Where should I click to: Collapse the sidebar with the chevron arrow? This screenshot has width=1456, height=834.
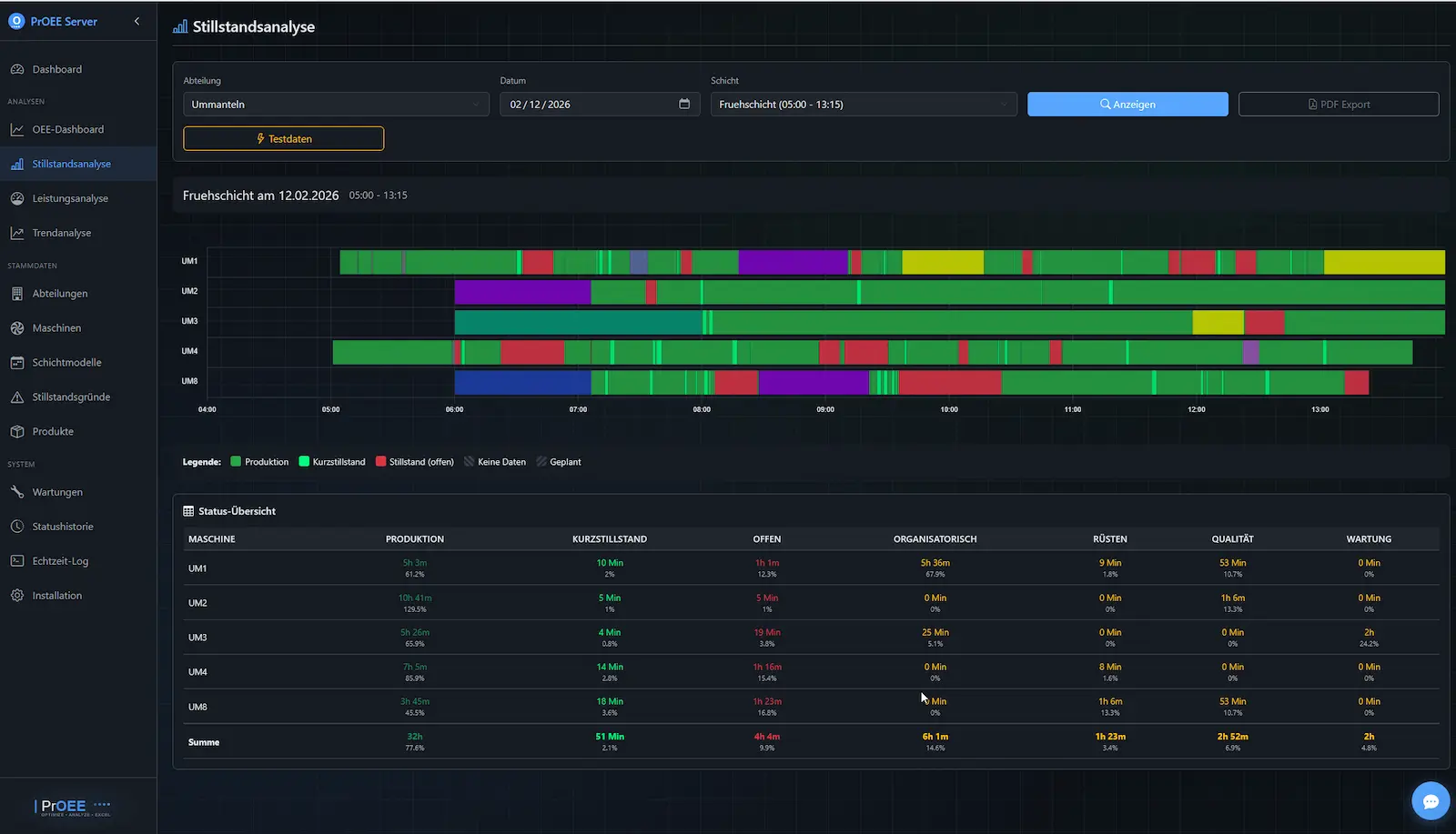pyautogui.click(x=137, y=21)
